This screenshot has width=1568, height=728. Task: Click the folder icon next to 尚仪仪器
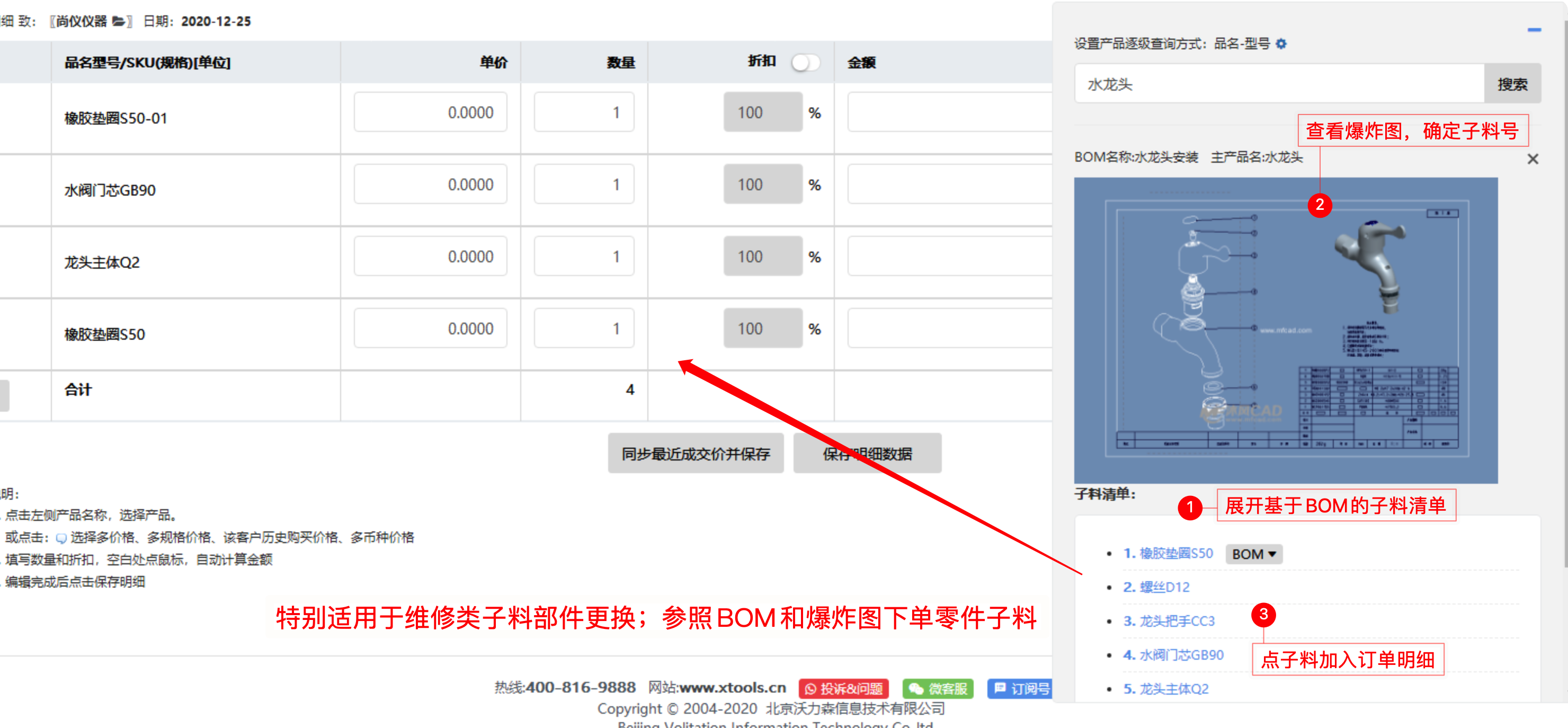[119, 21]
